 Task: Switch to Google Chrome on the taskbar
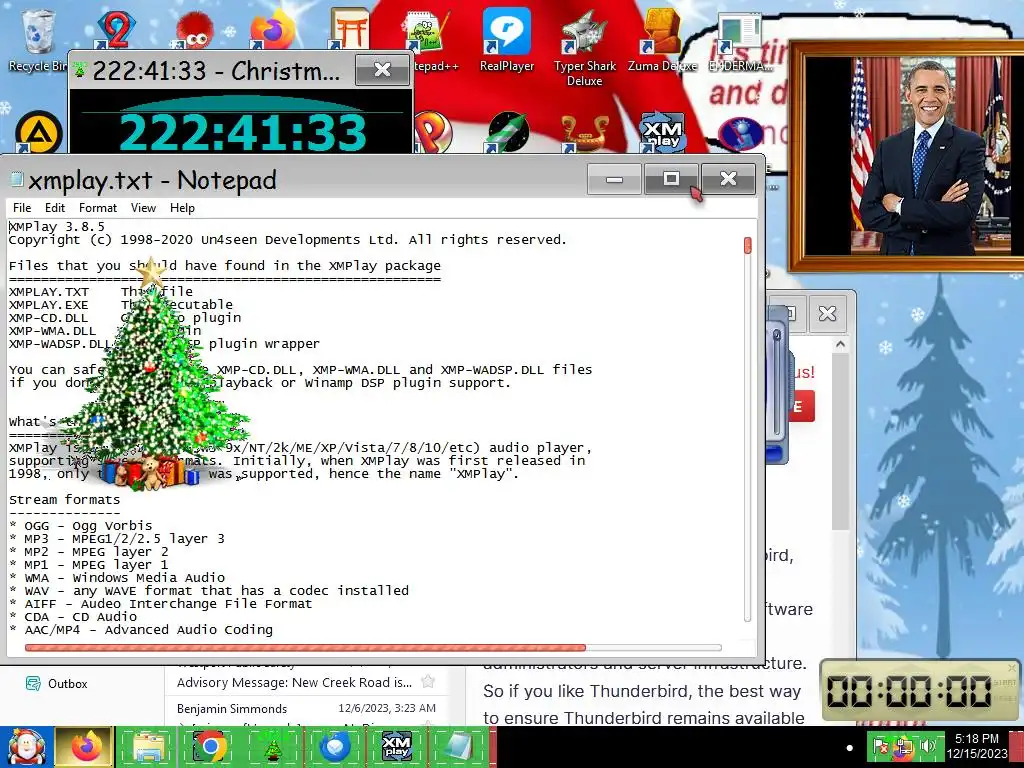click(210, 747)
